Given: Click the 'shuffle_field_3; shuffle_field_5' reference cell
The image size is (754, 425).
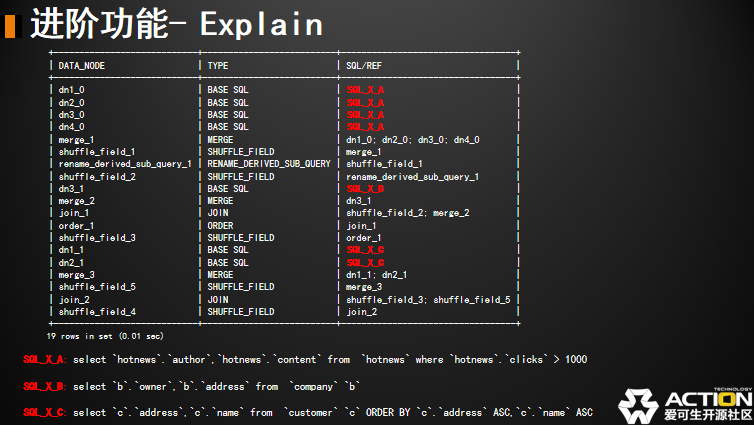Looking at the screenshot, I should click(x=429, y=299).
